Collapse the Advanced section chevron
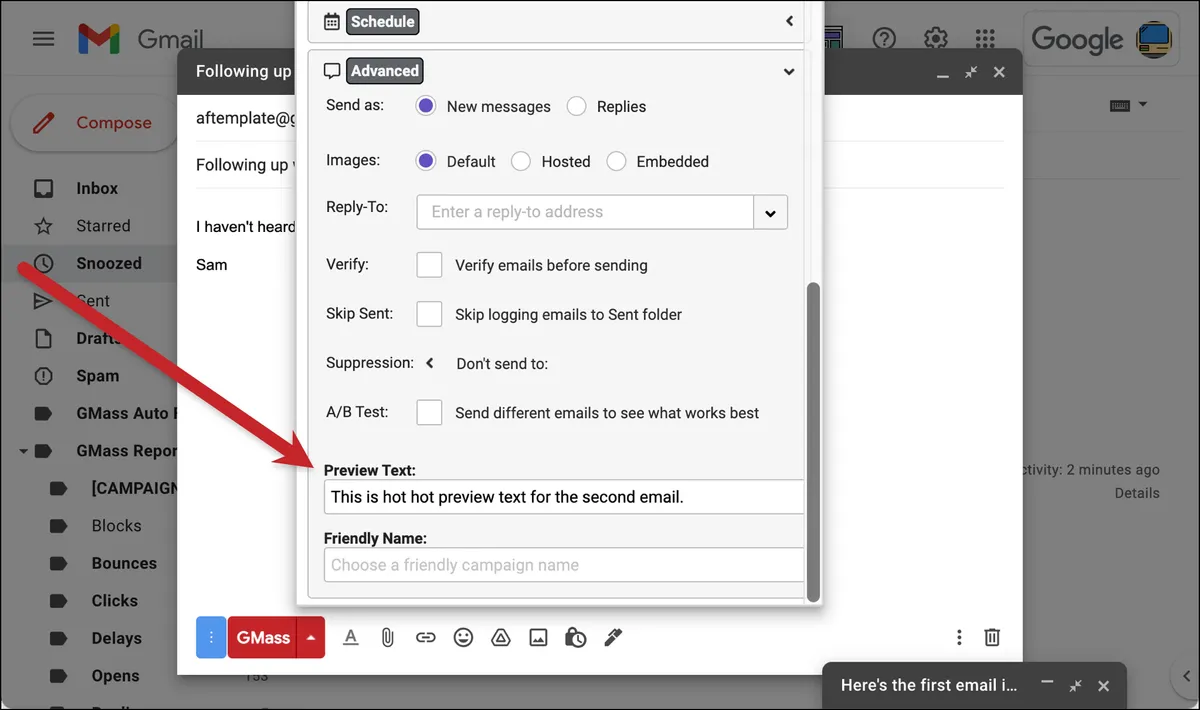The image size is (1200, 710). (x=789, y=72)
